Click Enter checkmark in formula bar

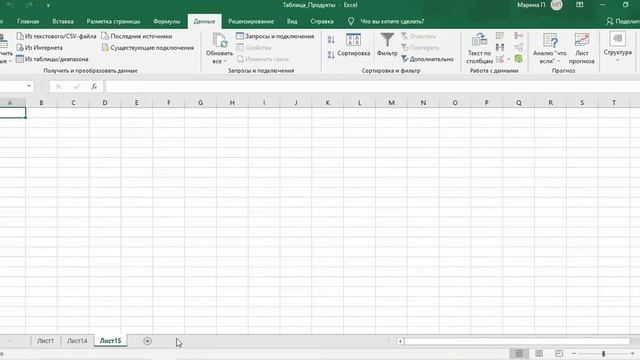click(x=76, y=87)
